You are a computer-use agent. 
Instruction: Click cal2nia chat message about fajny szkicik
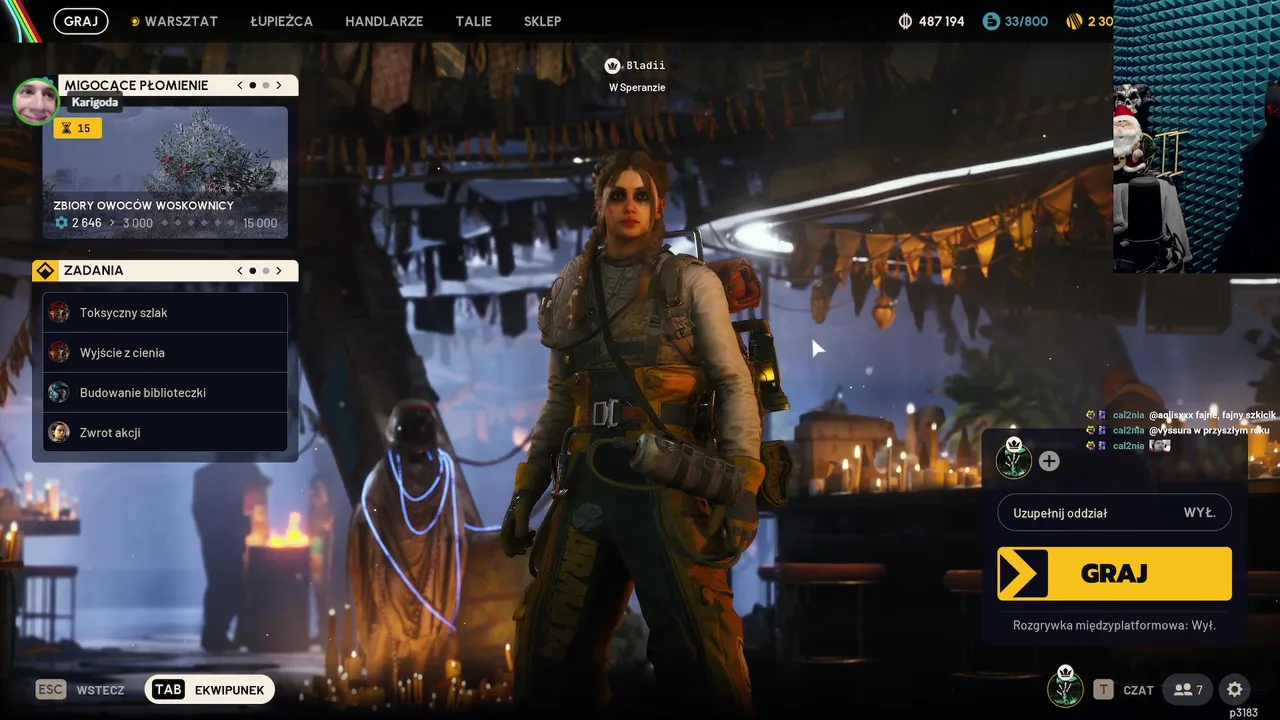1181,415
